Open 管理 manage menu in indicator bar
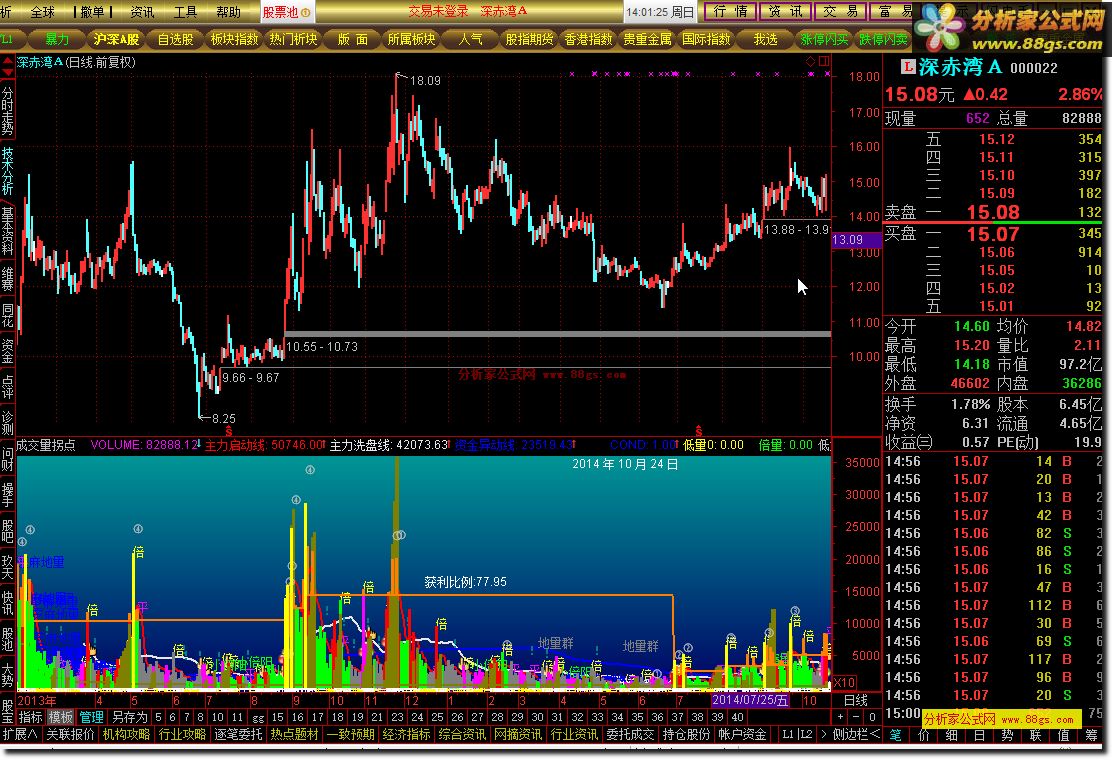 pos(91,717)
